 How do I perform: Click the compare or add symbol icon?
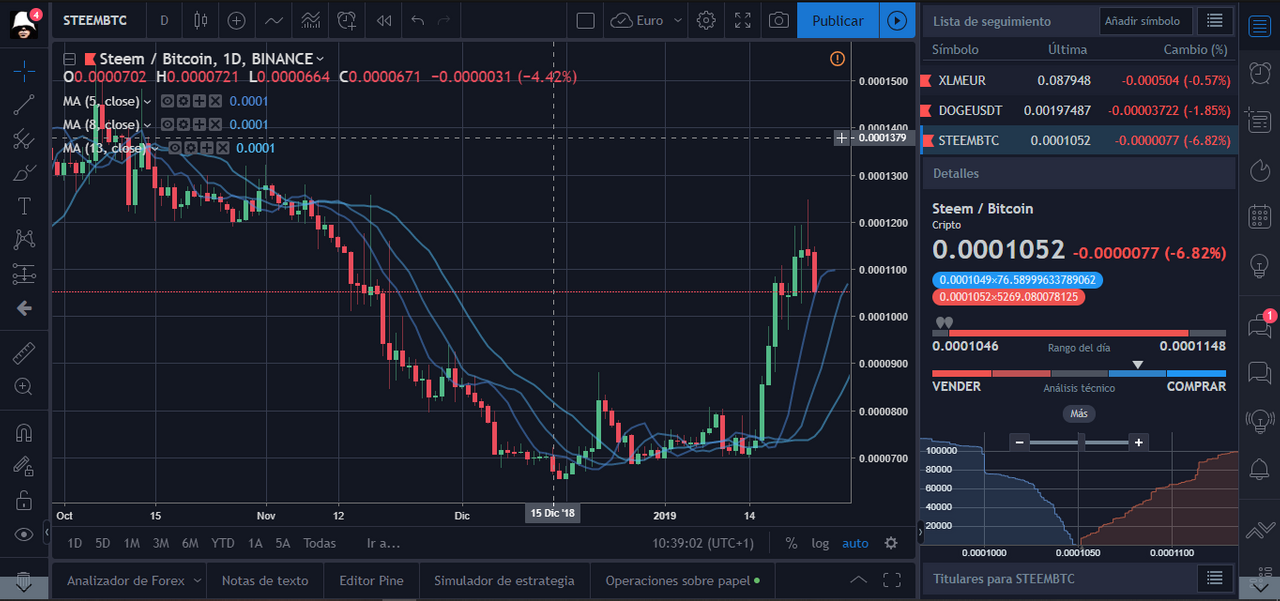click(236, 20)
